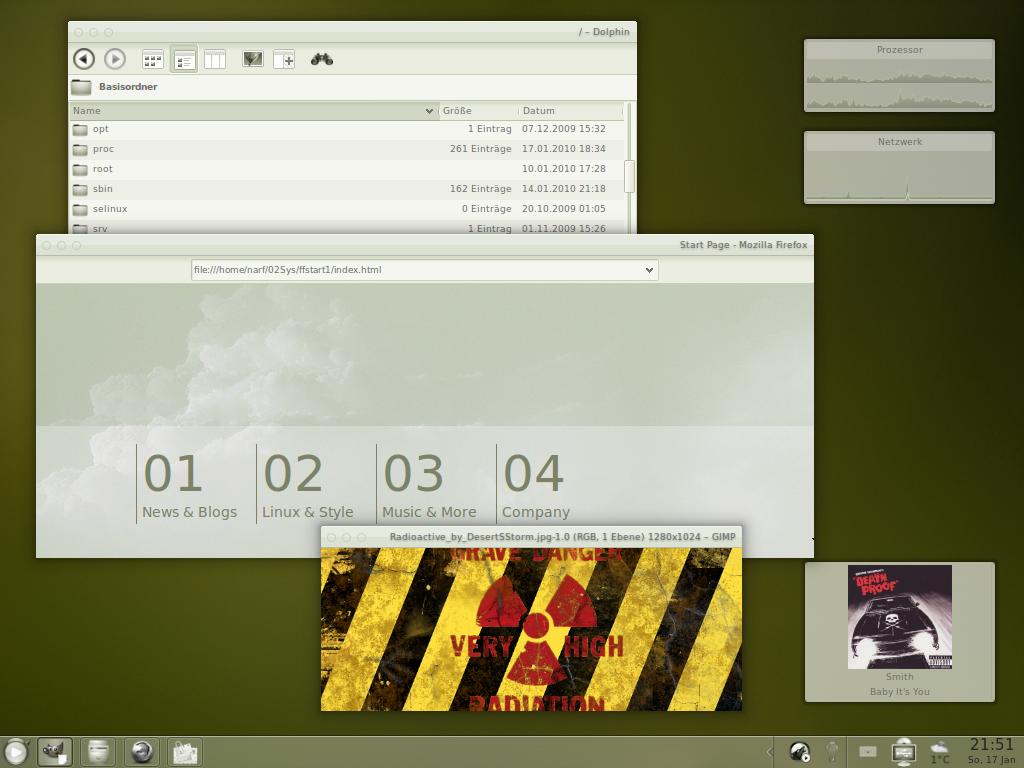Click the music player tray icon

pyautogui.click(x=799, y=752)
